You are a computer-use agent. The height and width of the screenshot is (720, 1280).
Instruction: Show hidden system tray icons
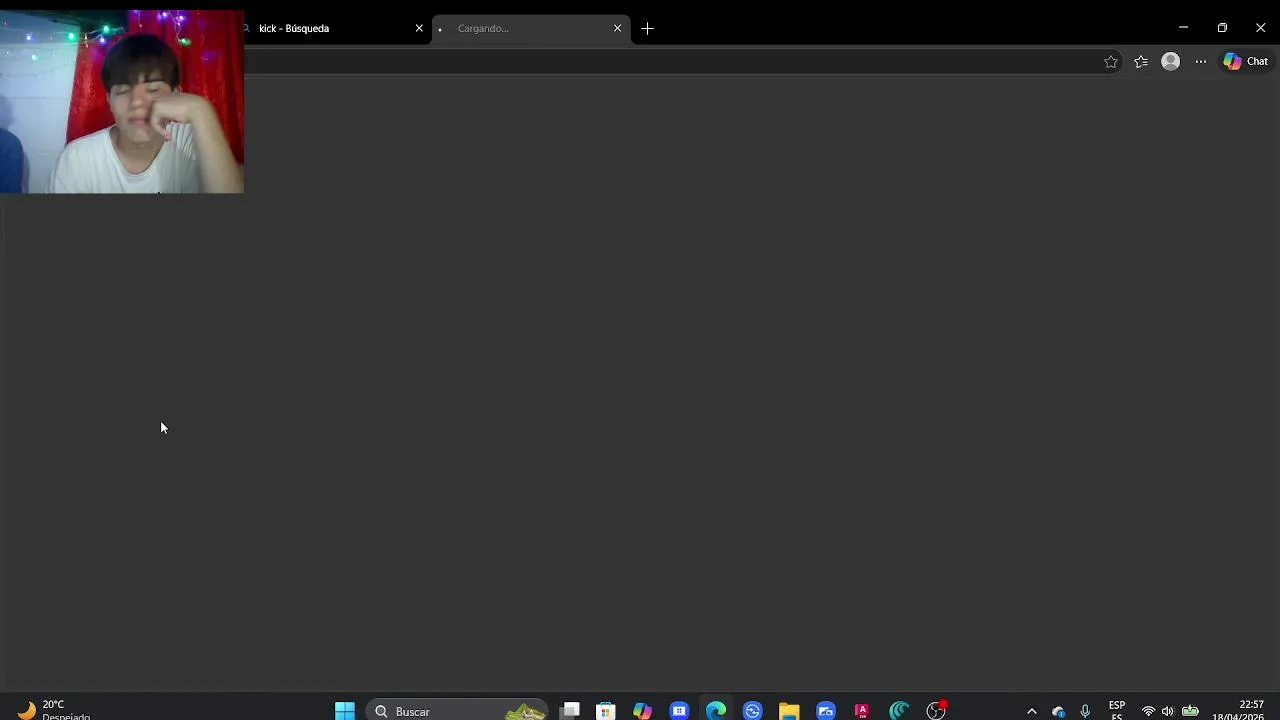click(x=1032, y=711)
